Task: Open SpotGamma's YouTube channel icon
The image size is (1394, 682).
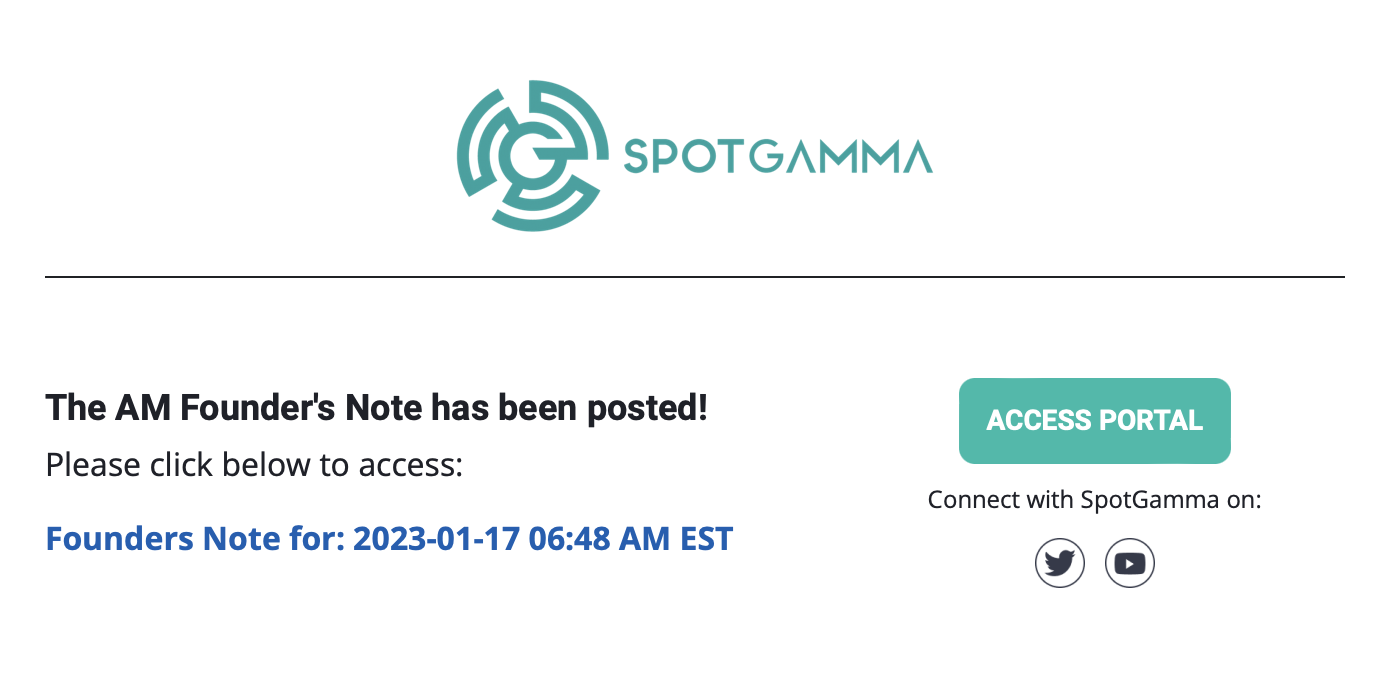Action: tap(1130, 563)
